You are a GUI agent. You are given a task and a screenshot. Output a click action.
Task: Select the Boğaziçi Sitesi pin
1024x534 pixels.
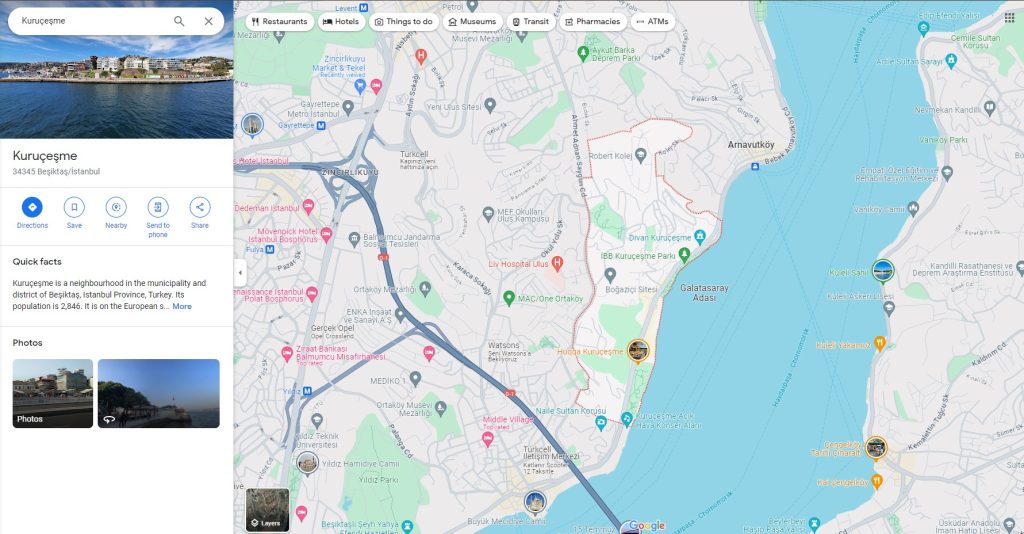610,275
